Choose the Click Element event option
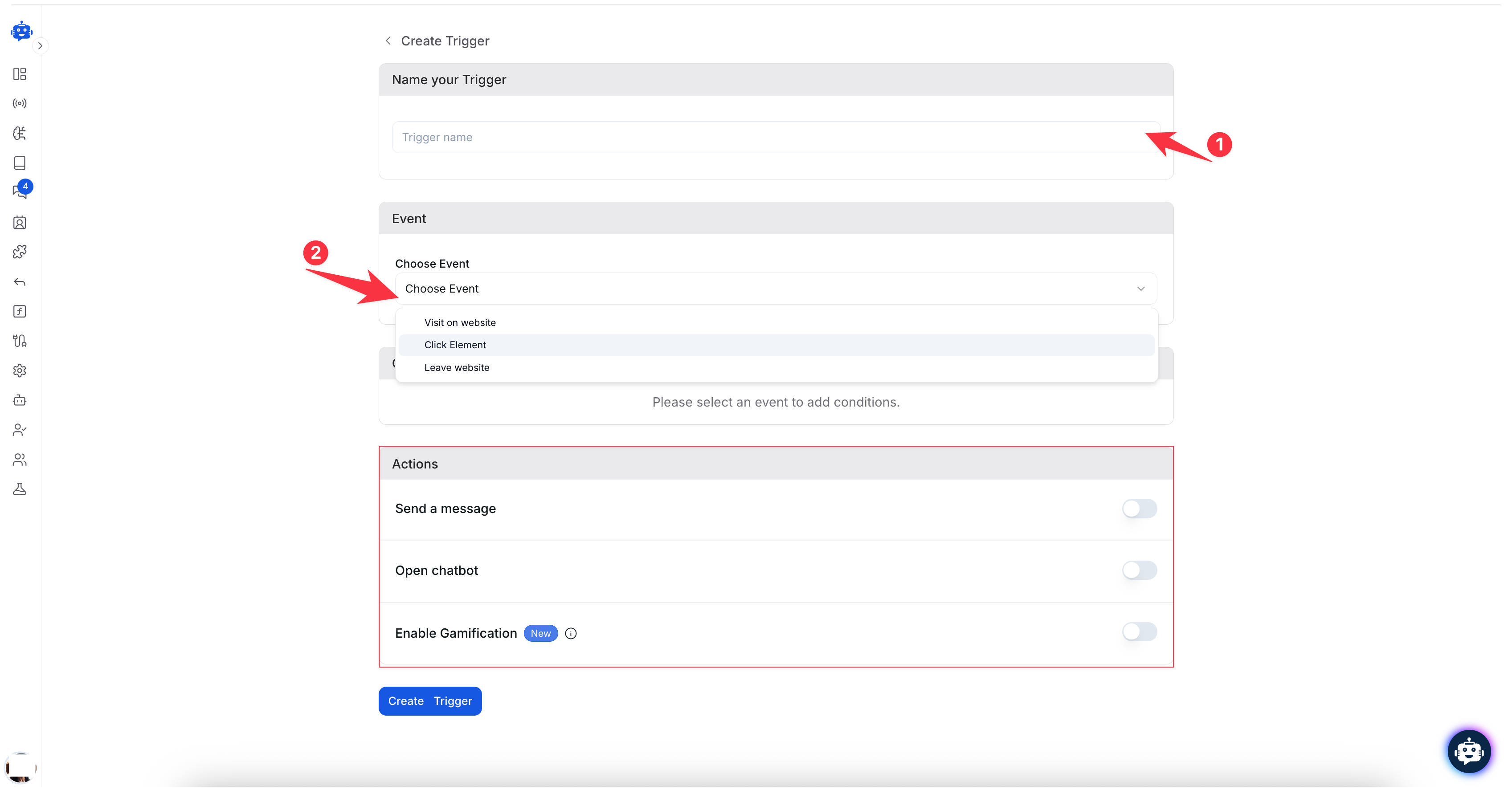 tap(455, 345)
